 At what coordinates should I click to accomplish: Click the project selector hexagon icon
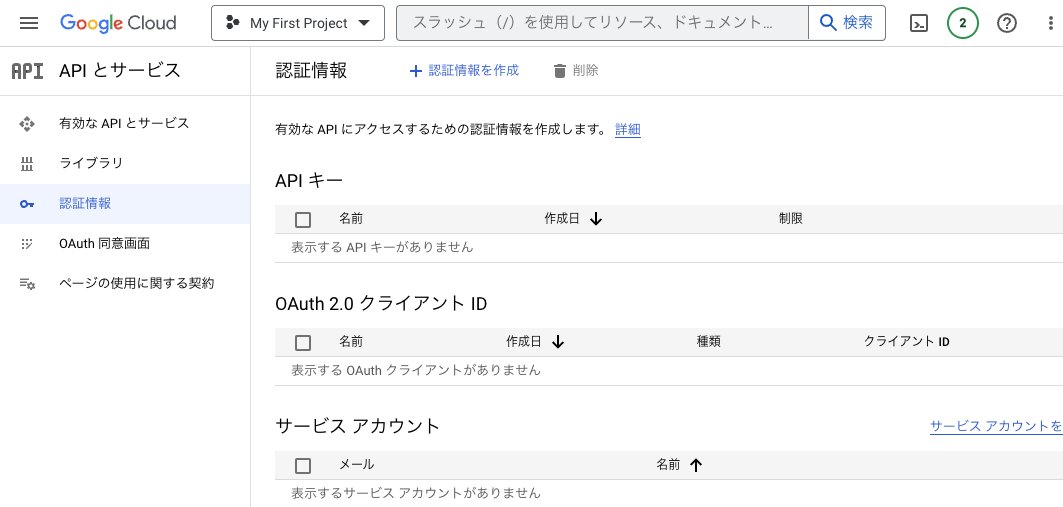coord(233,23)
